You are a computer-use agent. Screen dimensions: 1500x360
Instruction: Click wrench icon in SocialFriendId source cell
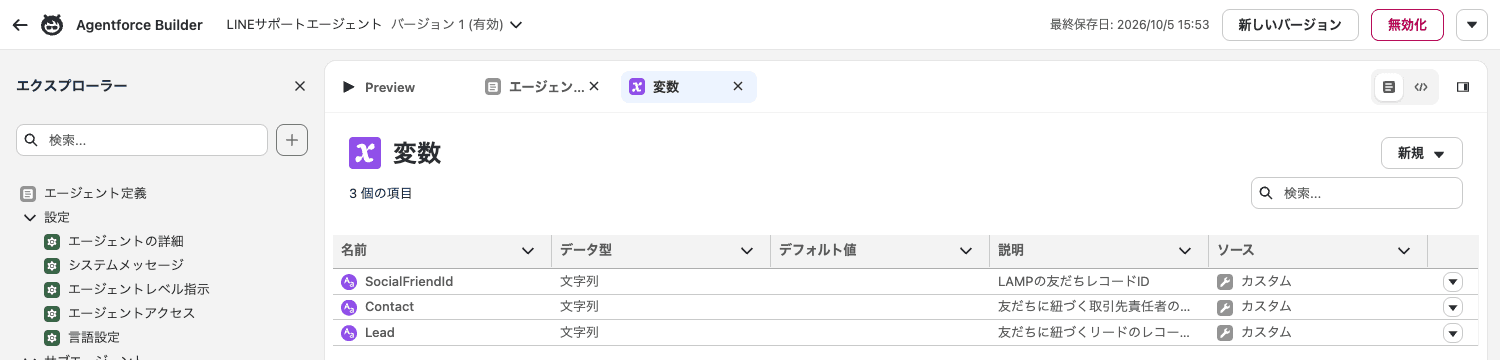pos(1225,282)
